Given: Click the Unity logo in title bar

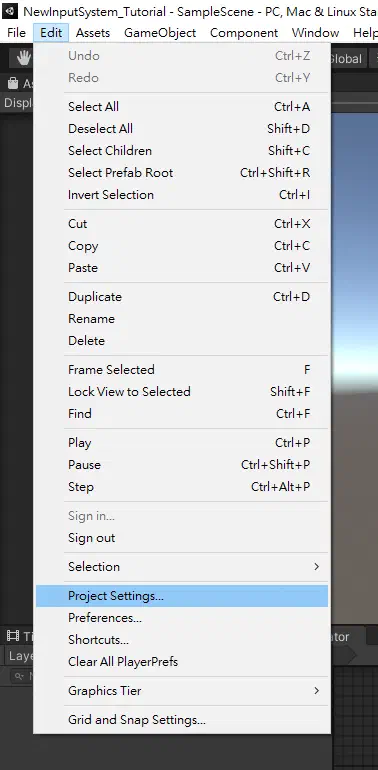Looking at the screenshot, I should 10,11.
